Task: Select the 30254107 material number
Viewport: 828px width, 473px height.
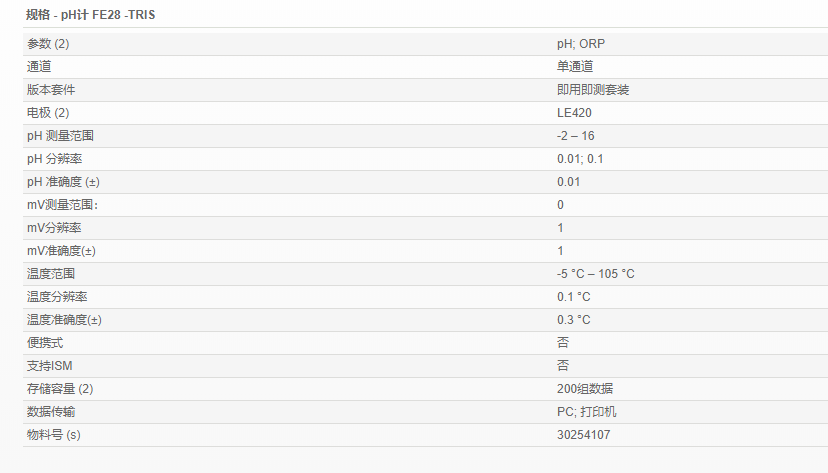Action: coord(583,435)
